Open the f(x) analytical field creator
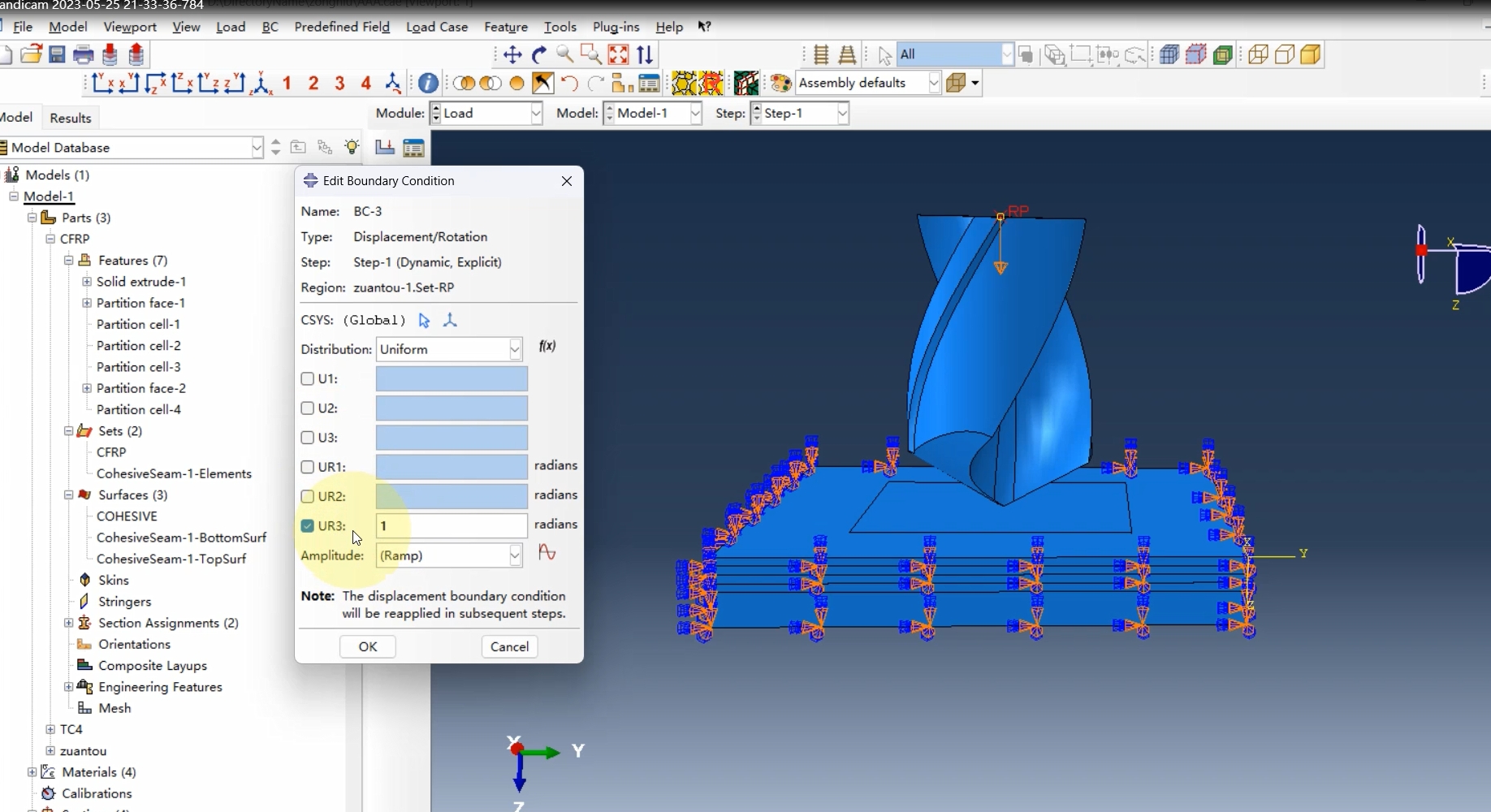This screenshot has height=812, width=1491. pos(547,346)
